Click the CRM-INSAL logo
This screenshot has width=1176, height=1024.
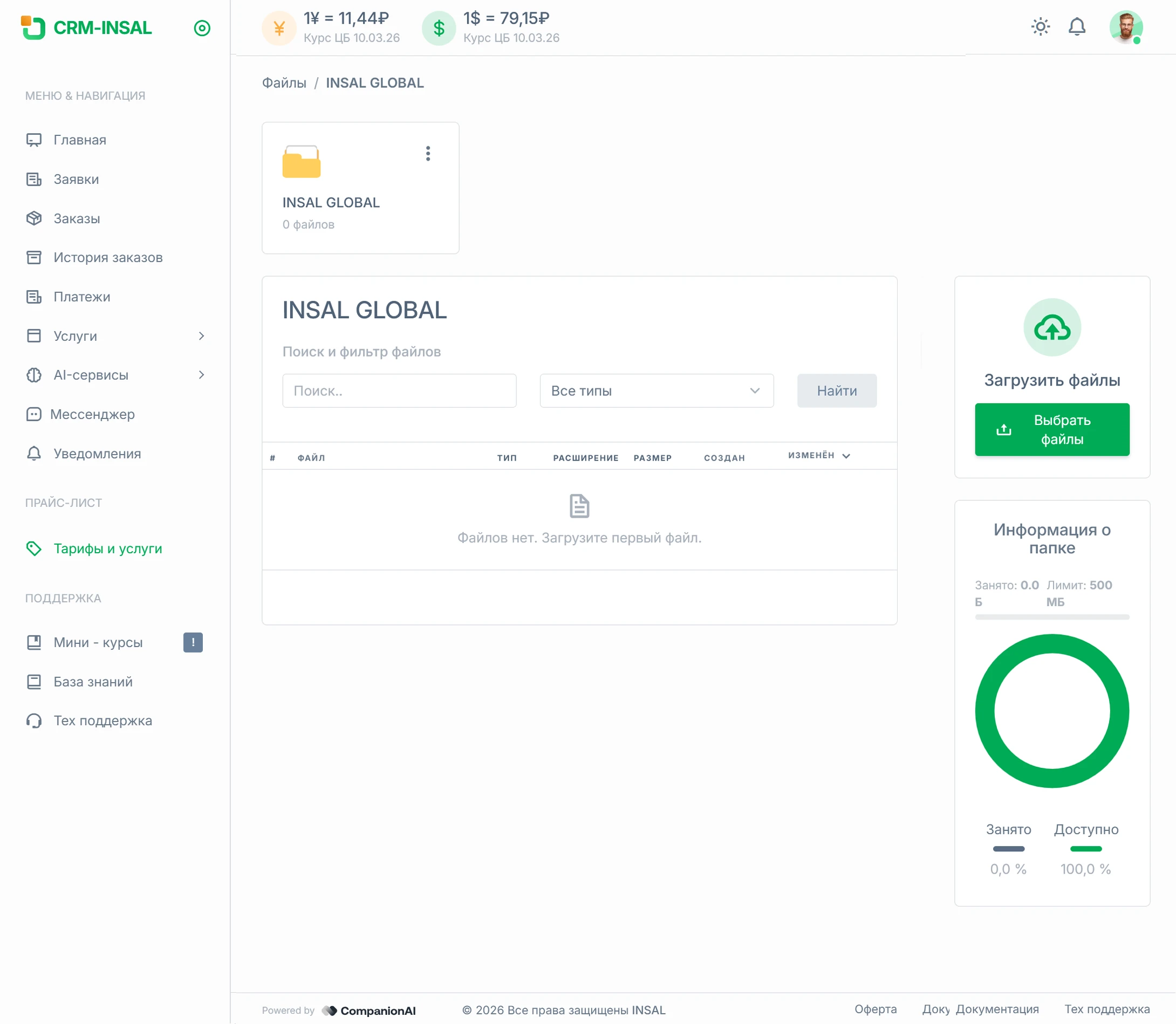87,28
